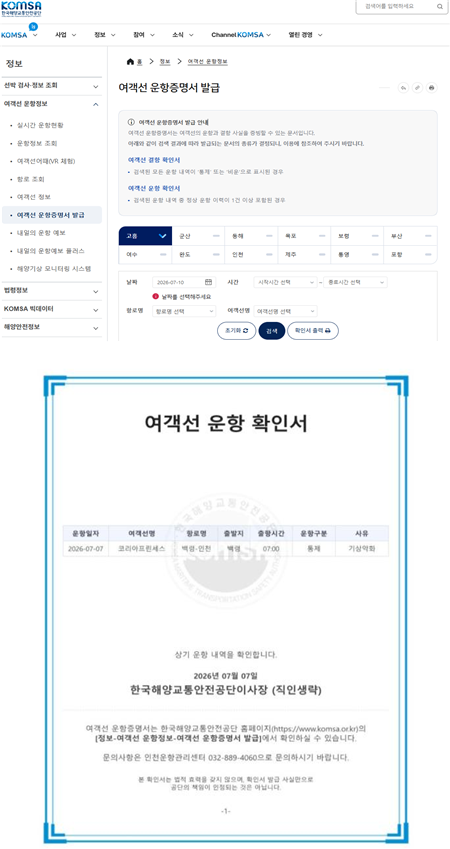Select the 제주 port tab
450x849 pixels.
click(x=304, y=254)
